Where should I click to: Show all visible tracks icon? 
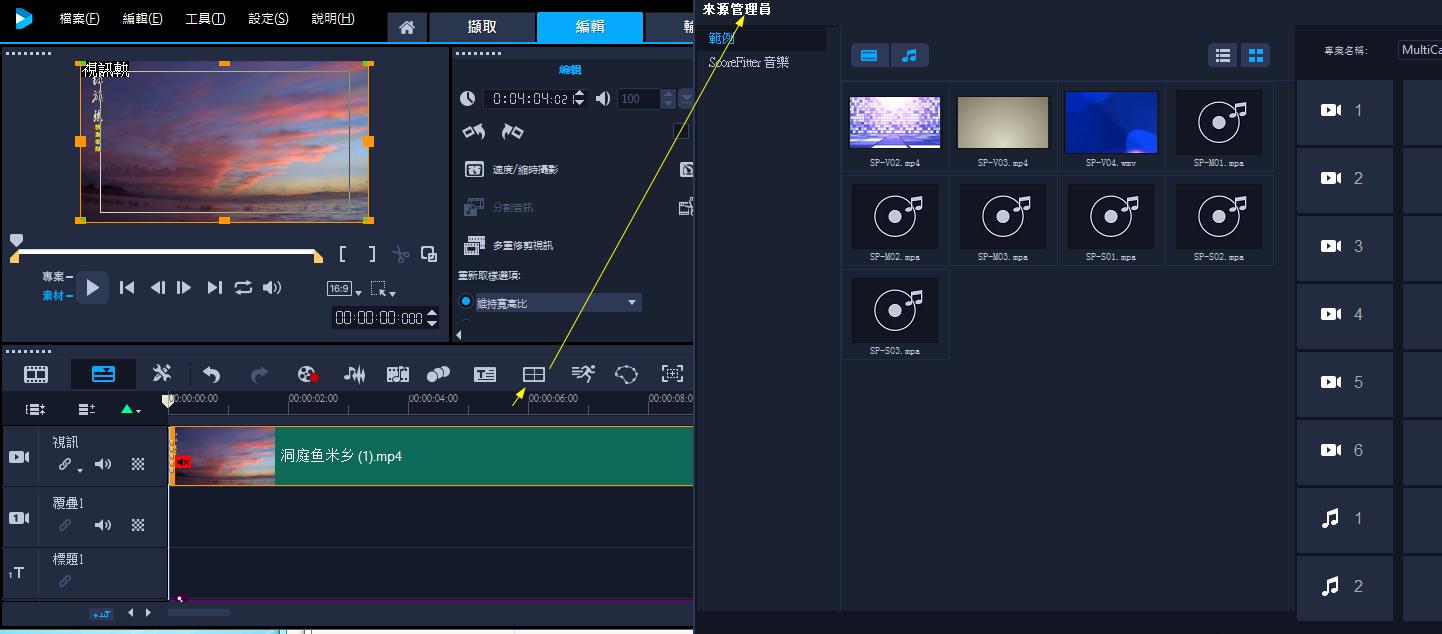[35, 409]
